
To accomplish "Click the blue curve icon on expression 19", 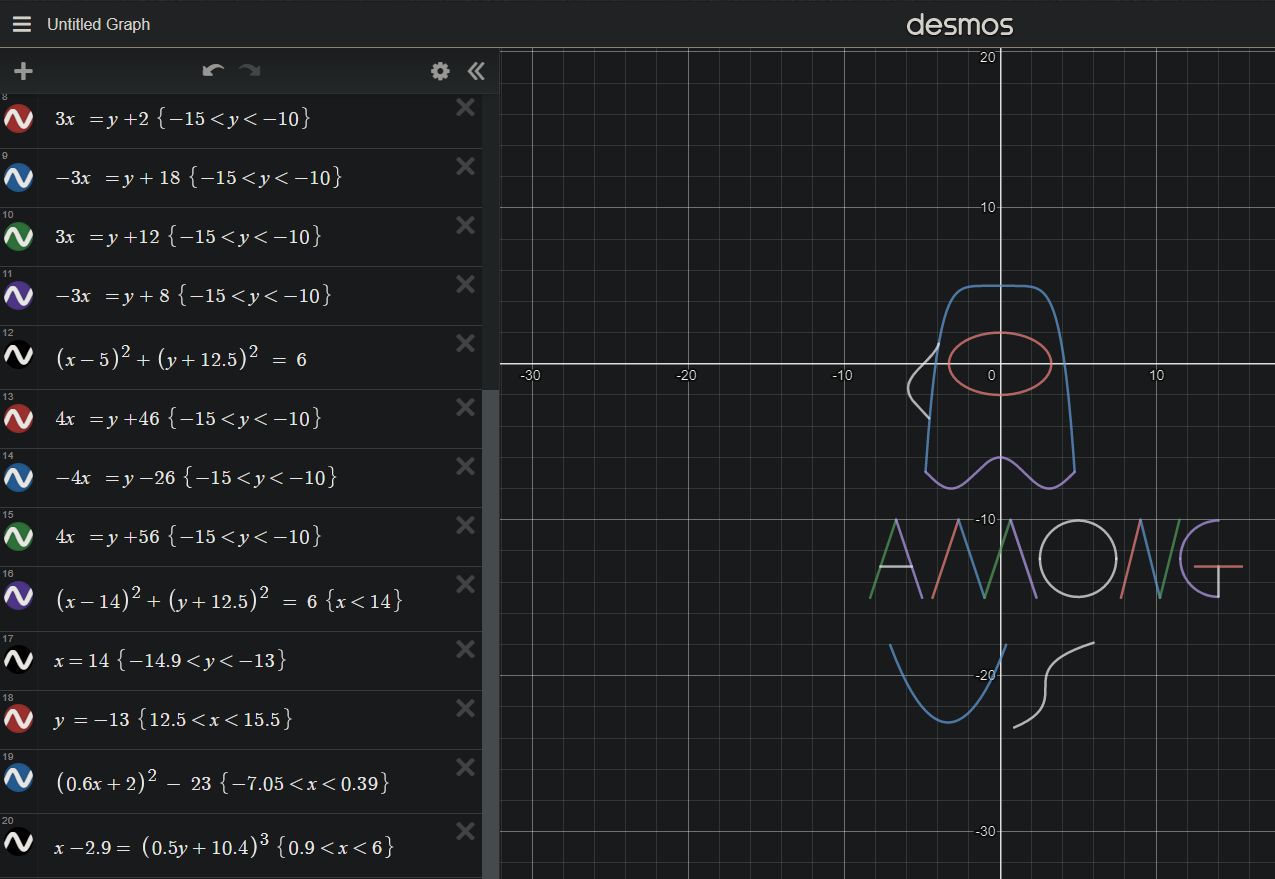I will [x=18, y=777].
